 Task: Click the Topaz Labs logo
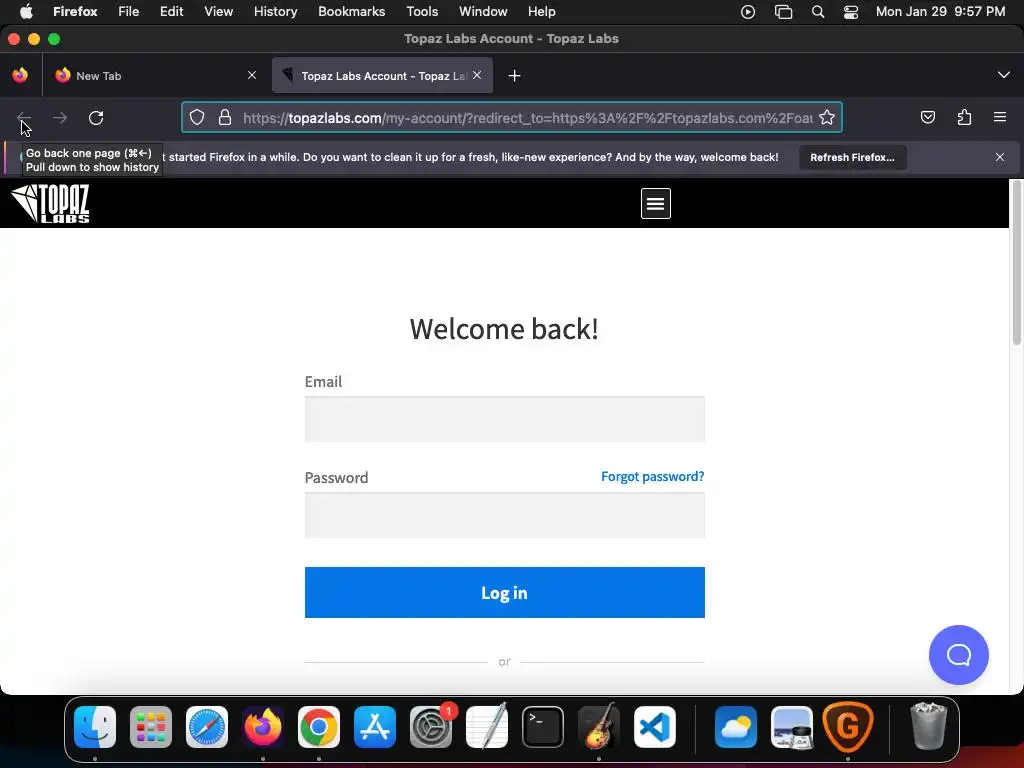[x=50, y=203]
